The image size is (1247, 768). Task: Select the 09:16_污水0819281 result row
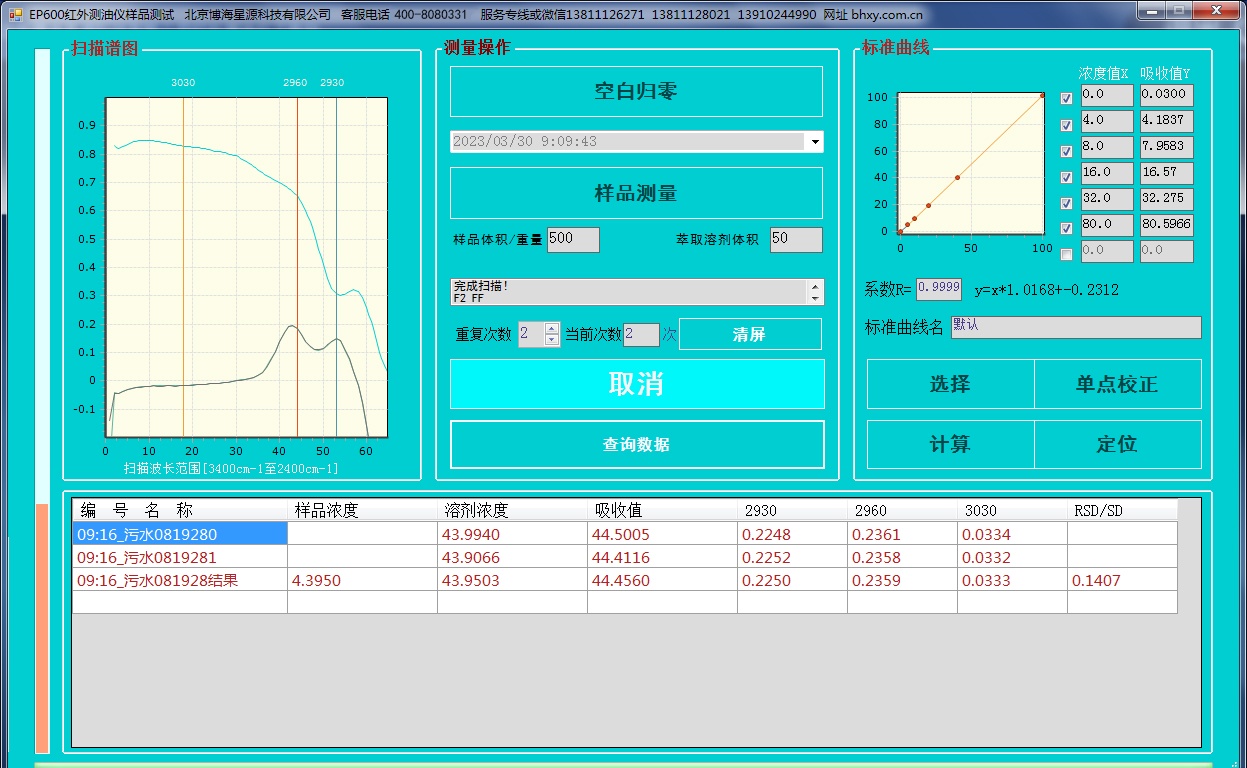point(180,557)
